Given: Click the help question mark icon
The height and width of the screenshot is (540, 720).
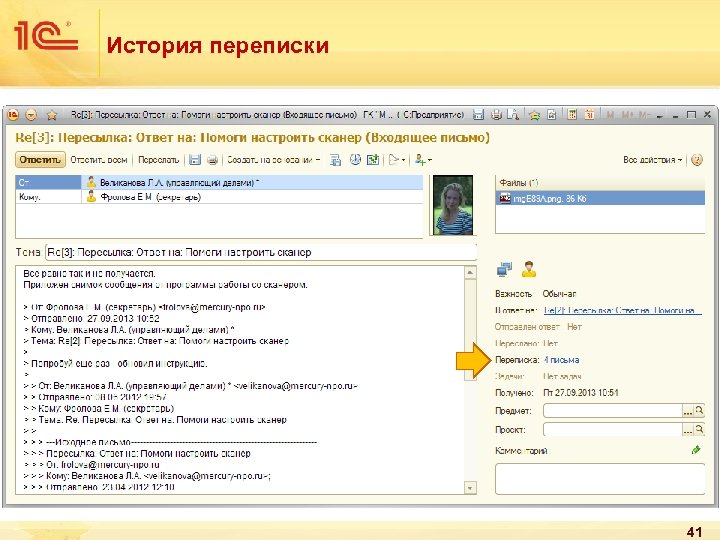Looking at the screenshot, I should (697, 160).
